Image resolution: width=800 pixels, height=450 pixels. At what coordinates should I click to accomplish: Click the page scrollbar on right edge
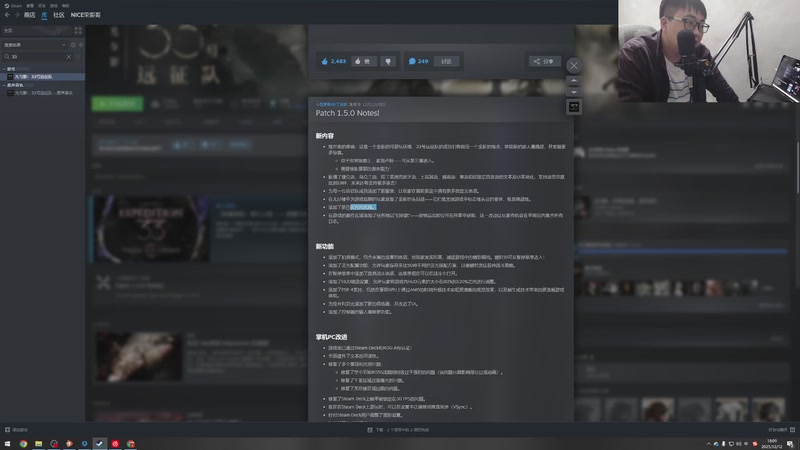[797, 168]
